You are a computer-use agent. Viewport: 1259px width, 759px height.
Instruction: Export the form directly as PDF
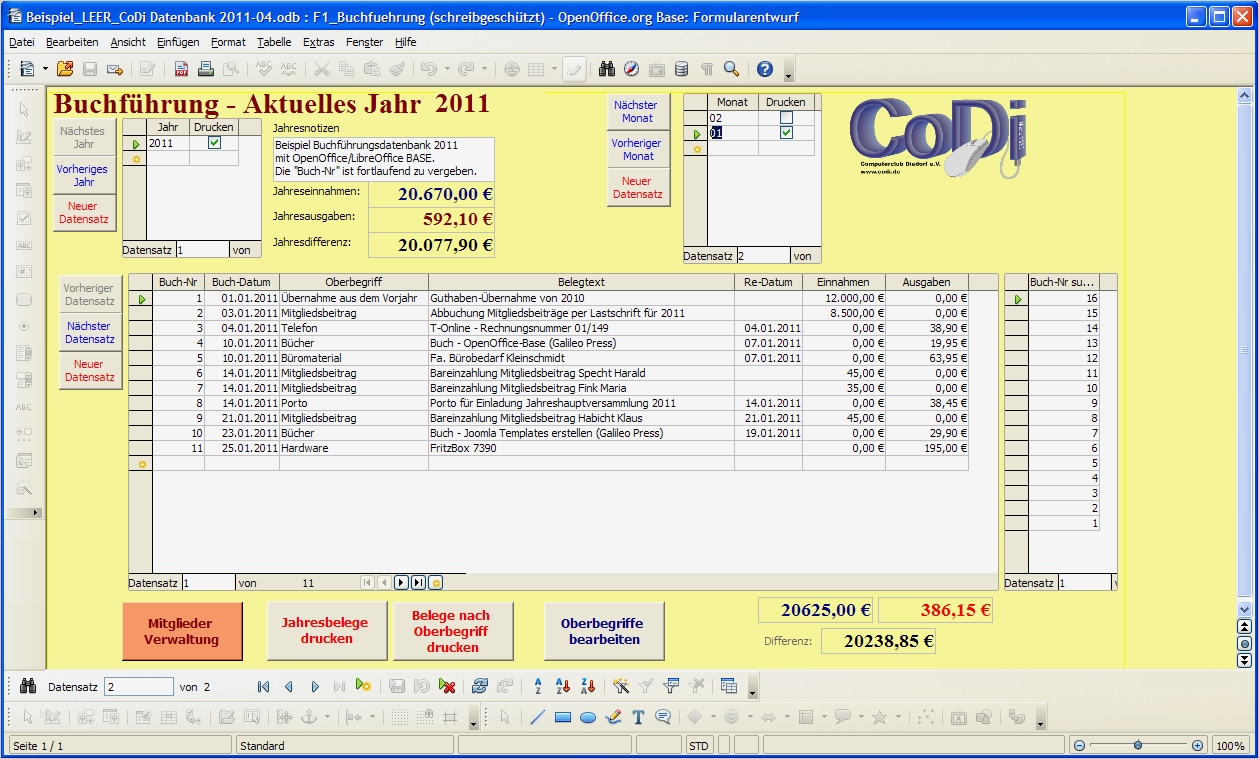pos(181,68)
